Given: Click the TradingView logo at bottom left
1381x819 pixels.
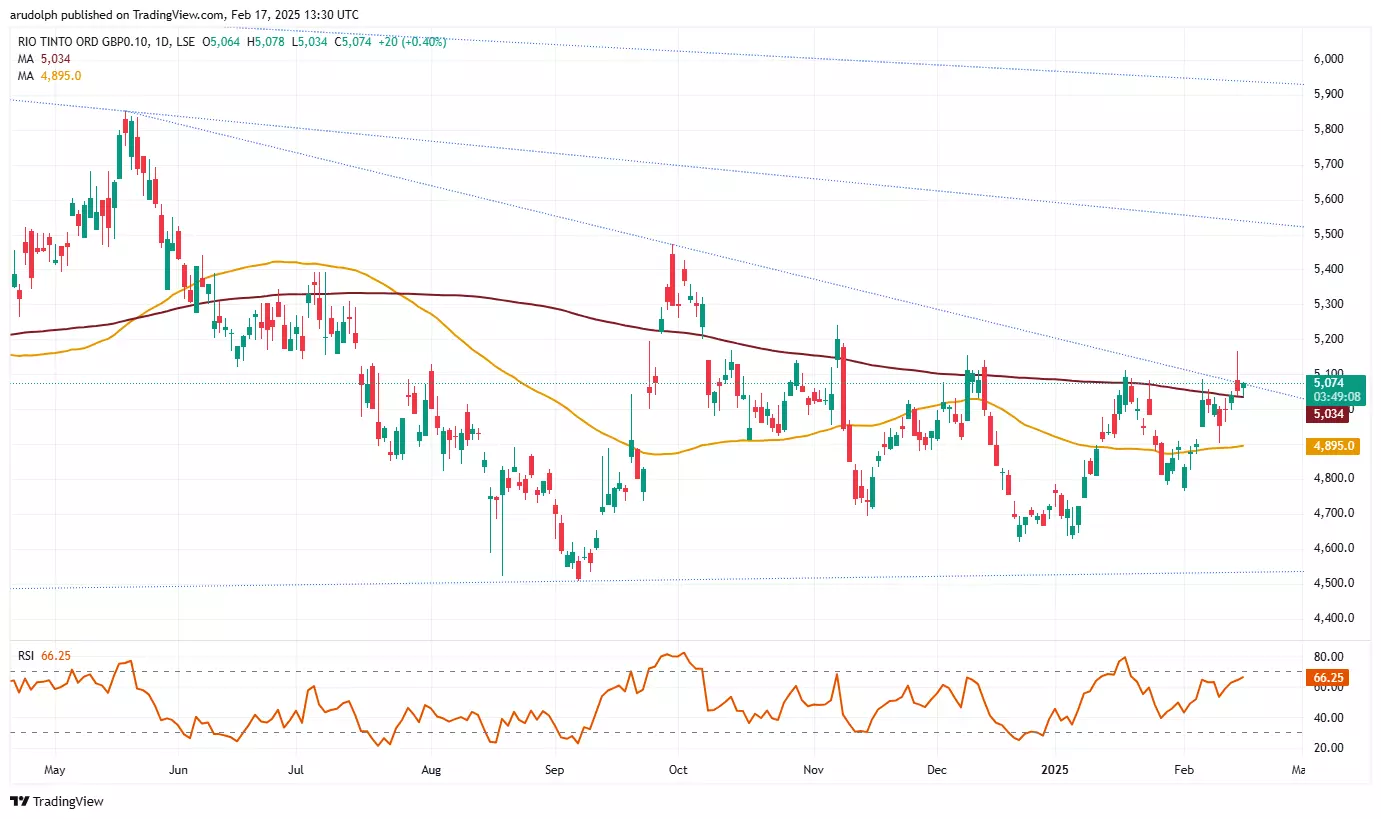Looking at the screenshot, I should click(x=57, y=801).
